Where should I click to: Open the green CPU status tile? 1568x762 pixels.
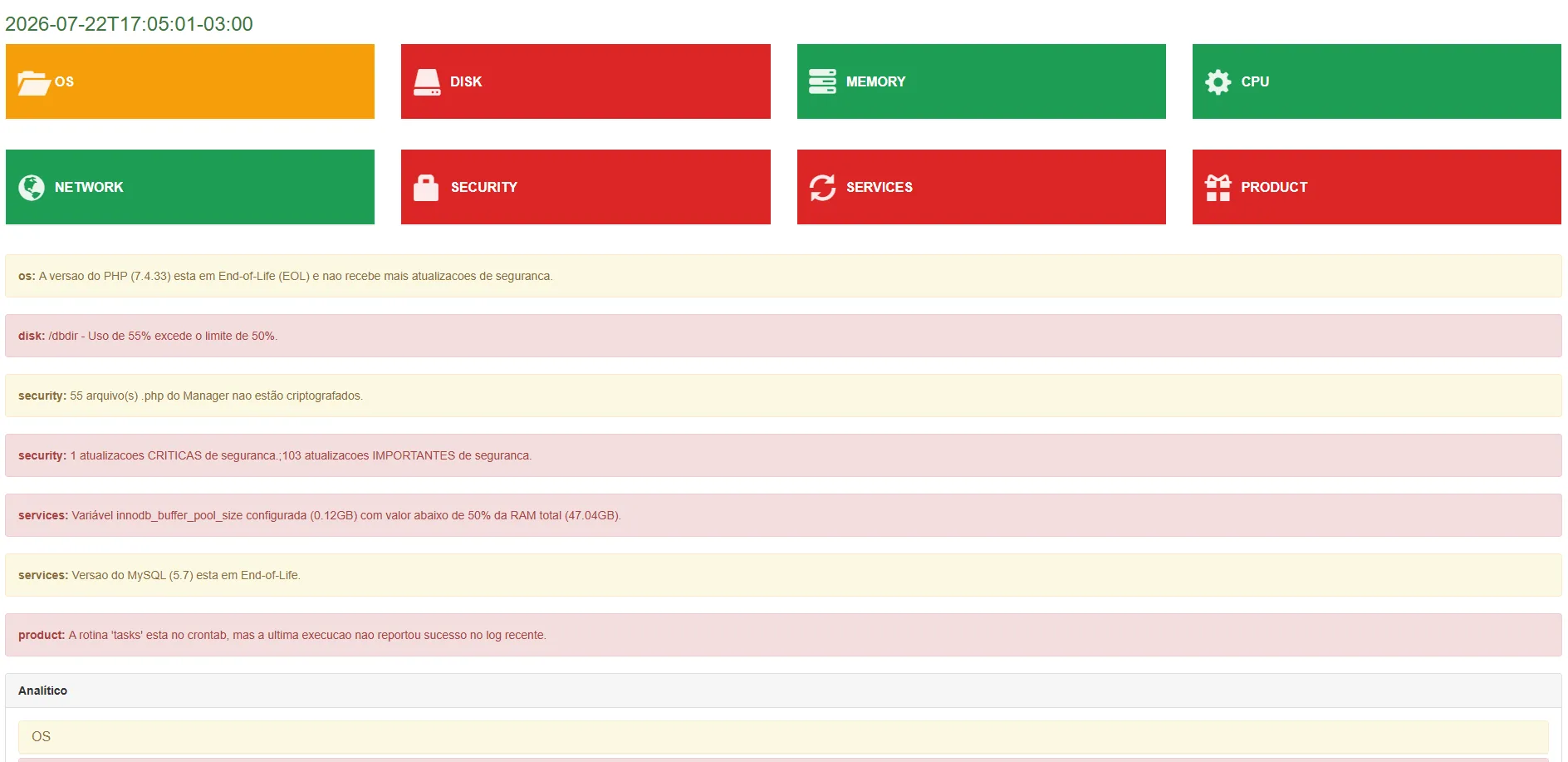tap(1376, 81)
